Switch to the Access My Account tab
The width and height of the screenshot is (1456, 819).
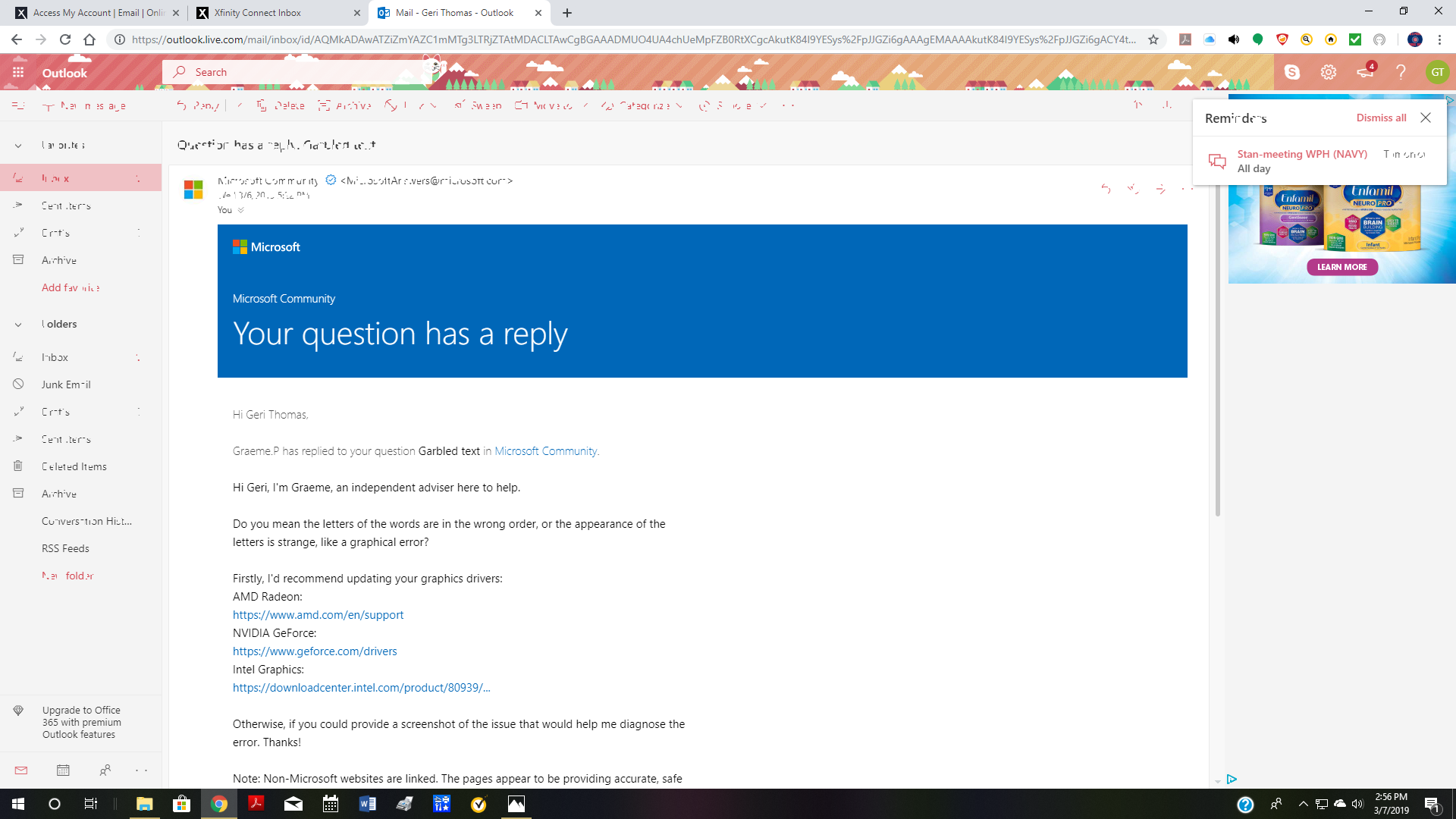(98, 13)
